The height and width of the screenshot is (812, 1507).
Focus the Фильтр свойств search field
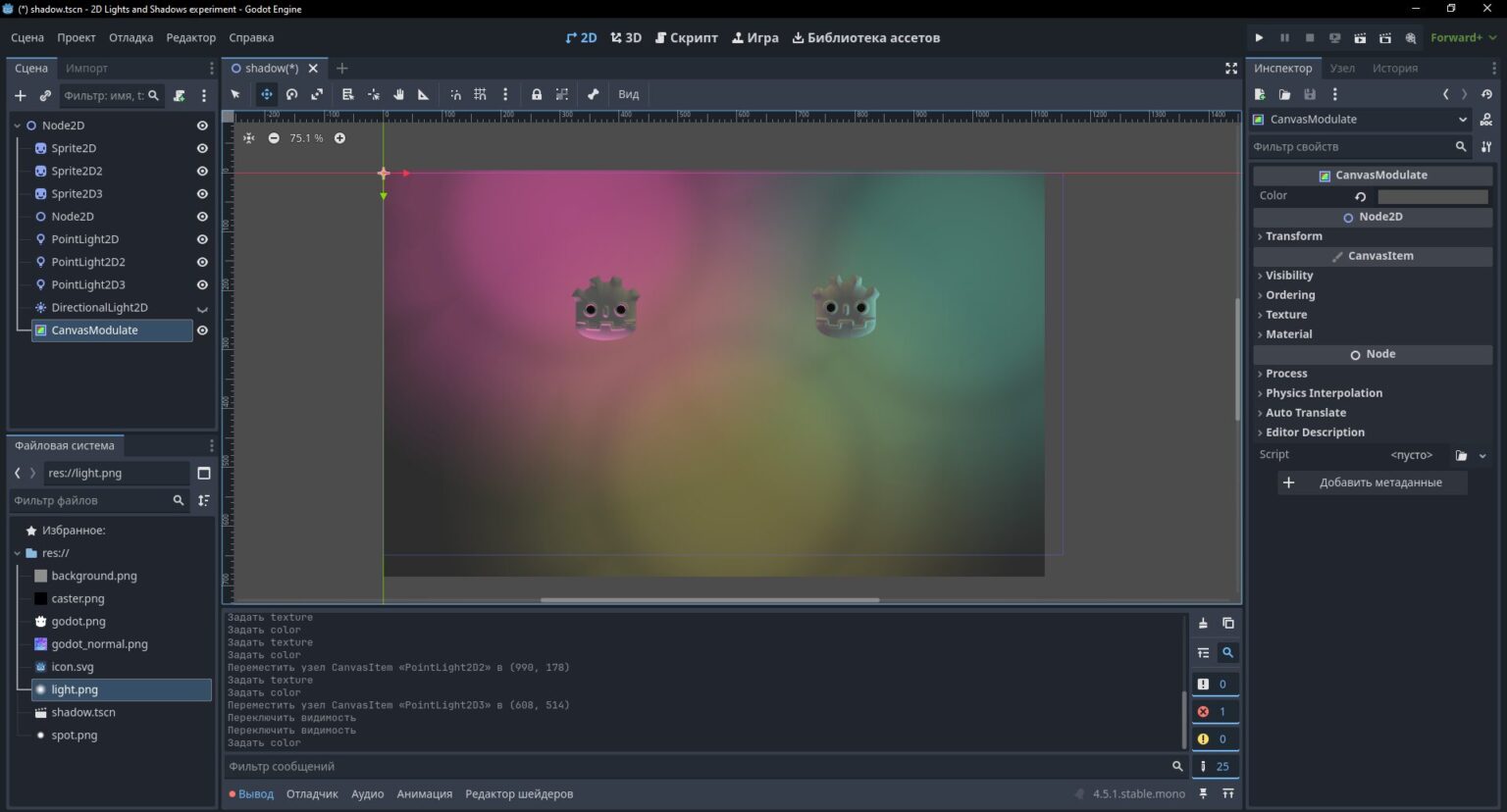coord(1361,146)
